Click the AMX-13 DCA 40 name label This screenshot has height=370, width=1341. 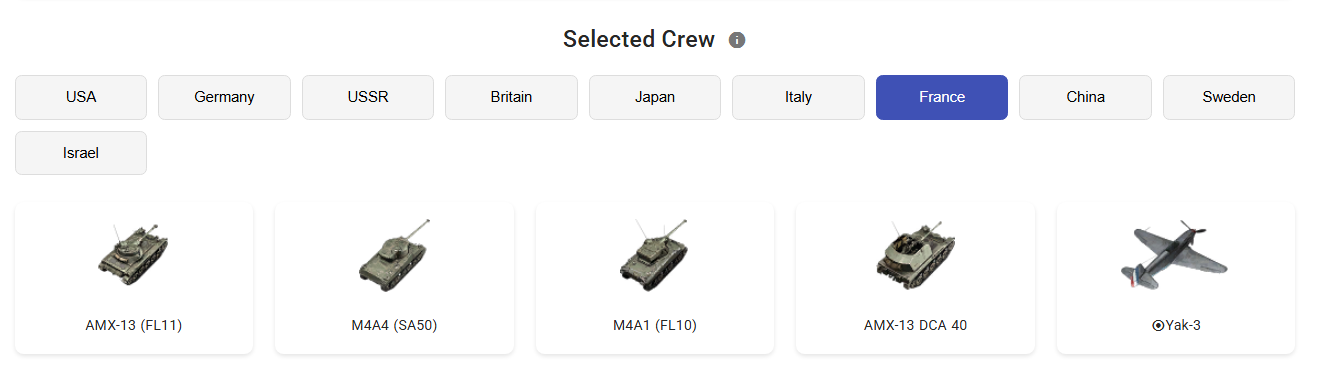click(x=915, y=325)
